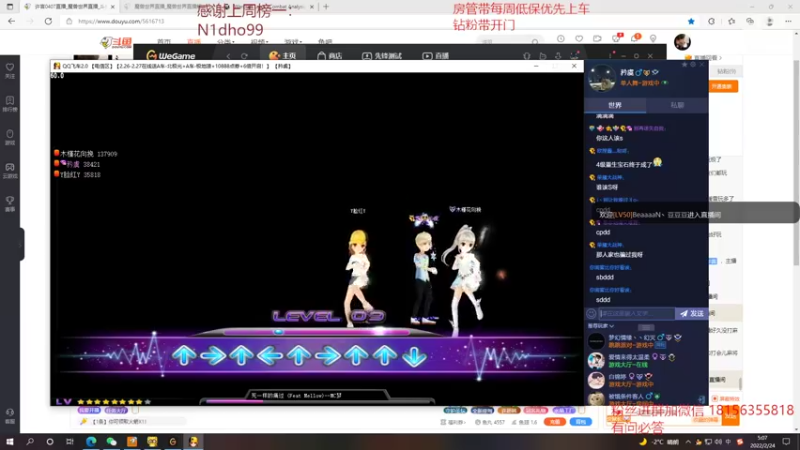Screen dimensions: 800x450
Task: Click the search magnifier in Douyu header
Action: point(535,42)
